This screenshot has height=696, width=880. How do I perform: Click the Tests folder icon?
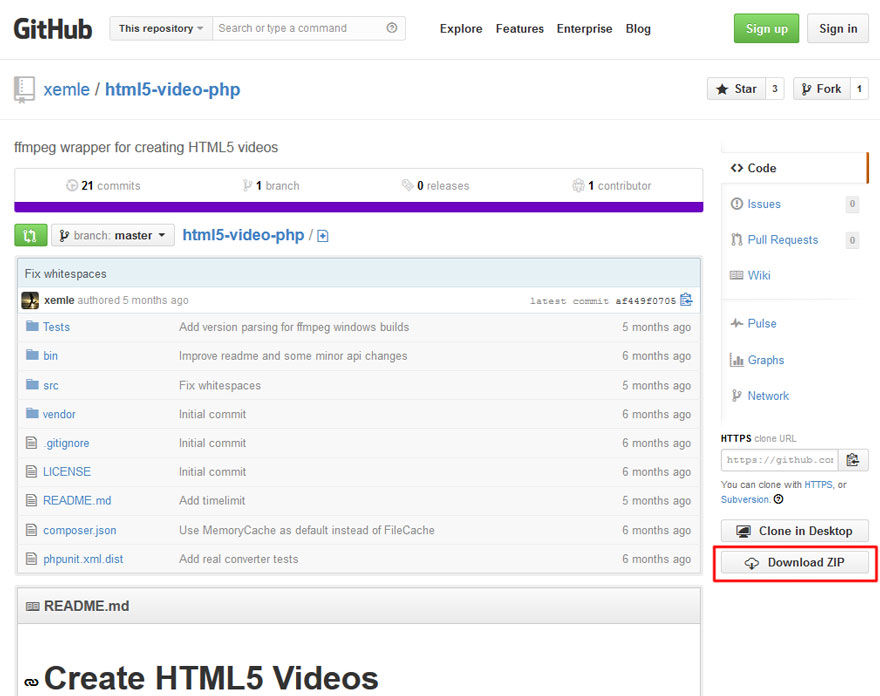[32, 326]
